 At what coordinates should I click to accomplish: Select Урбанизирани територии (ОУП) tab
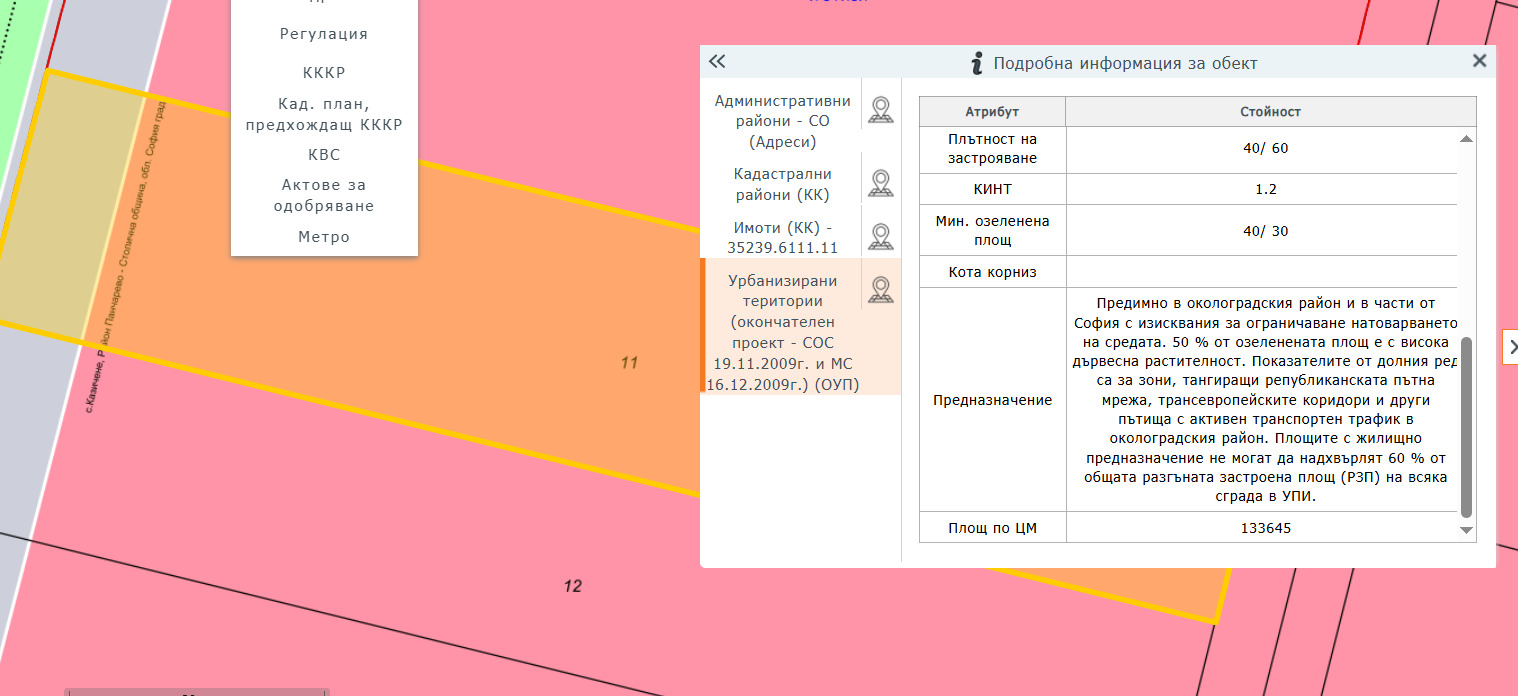[783, 332]
